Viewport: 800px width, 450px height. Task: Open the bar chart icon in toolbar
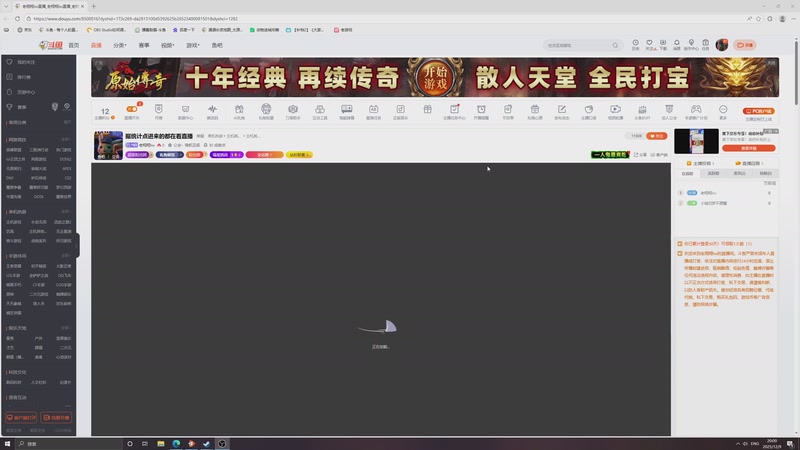click(642, 109)
